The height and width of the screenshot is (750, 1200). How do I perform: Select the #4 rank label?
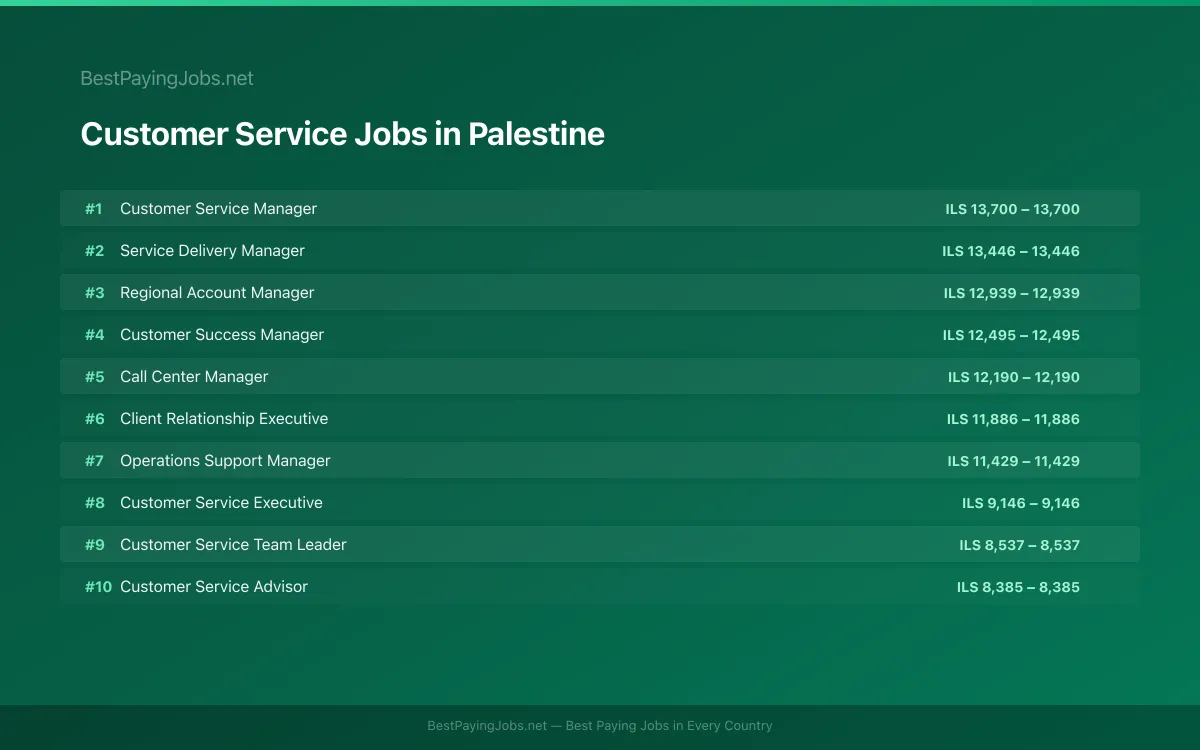94,335
